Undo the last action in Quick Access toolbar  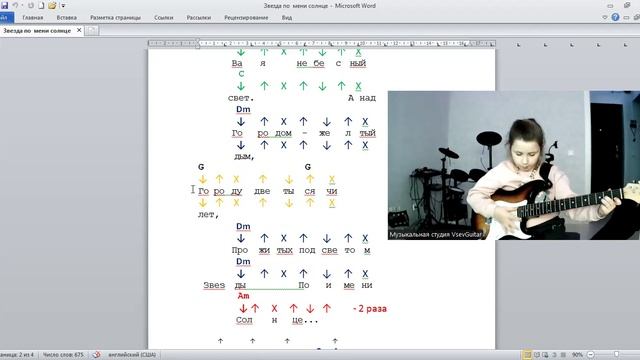click(15, 5)
